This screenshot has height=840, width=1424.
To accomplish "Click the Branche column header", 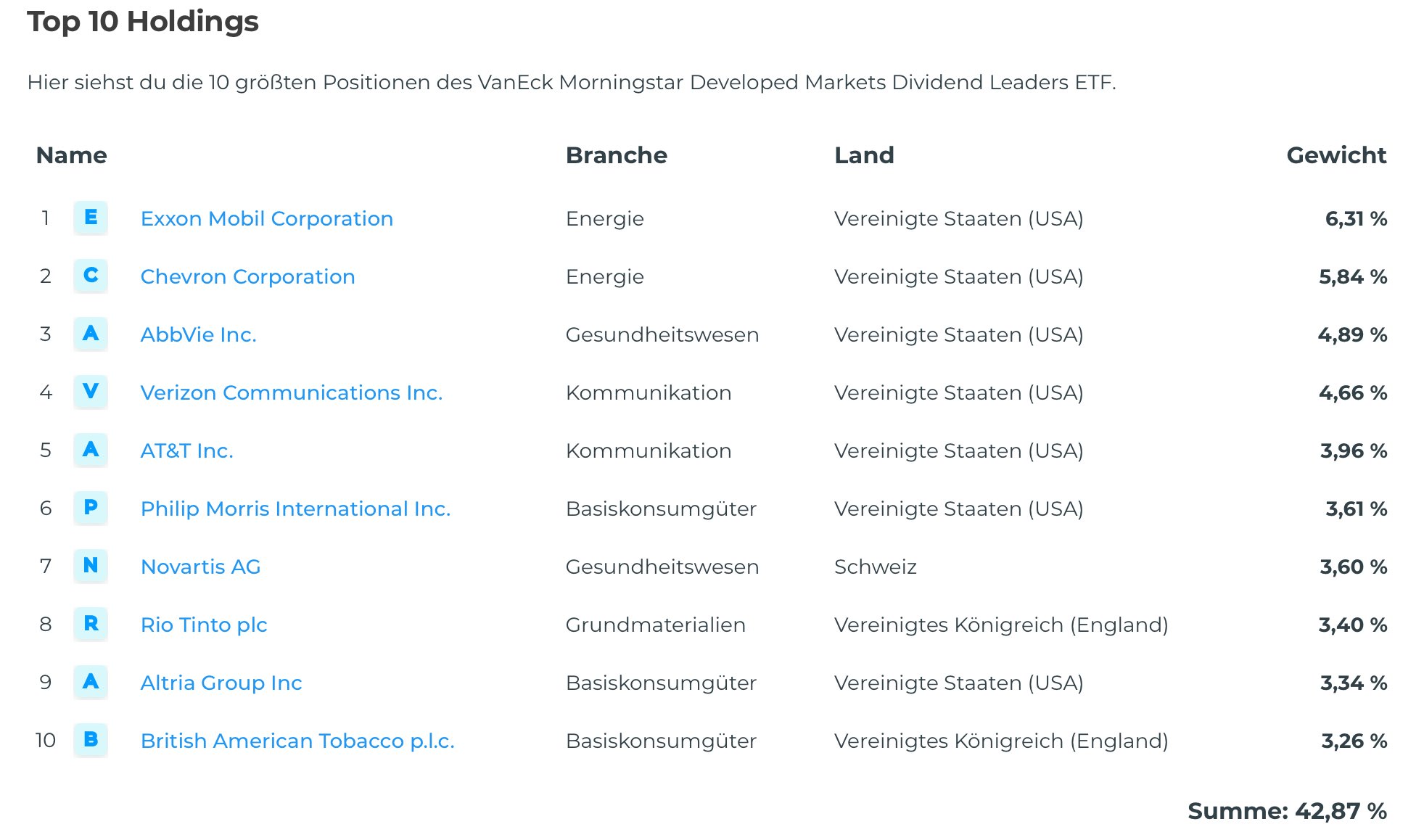I will pos(616,155).
